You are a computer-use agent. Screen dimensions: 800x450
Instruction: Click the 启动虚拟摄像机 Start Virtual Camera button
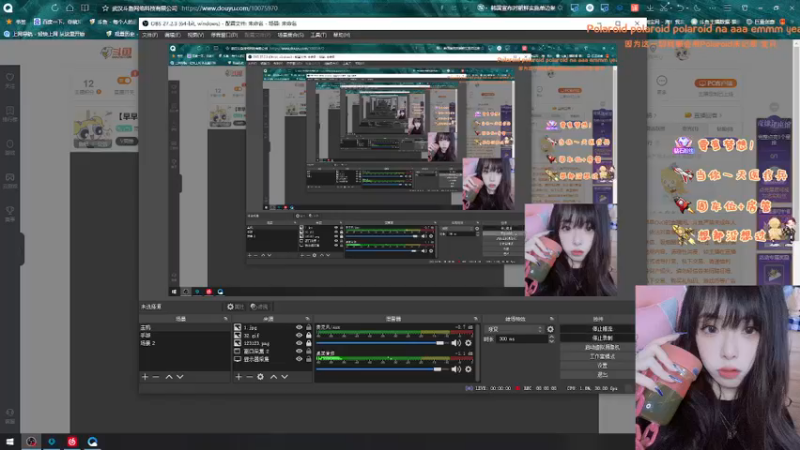[x=597, y=347]
